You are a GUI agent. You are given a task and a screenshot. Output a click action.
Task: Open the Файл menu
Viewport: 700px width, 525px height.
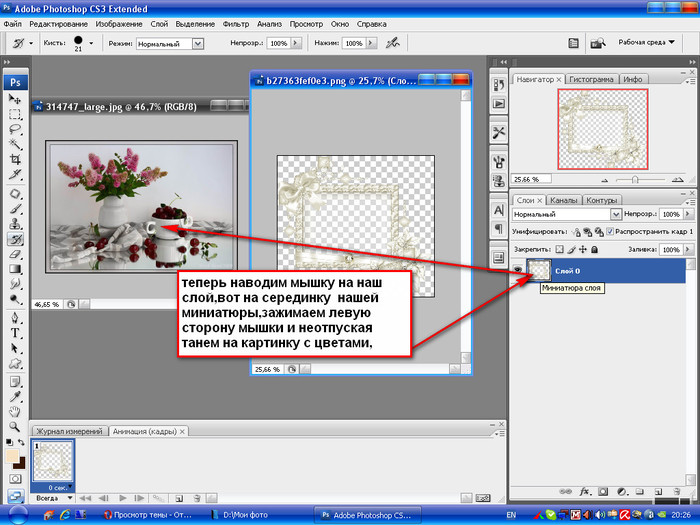[x=12, y=24]
